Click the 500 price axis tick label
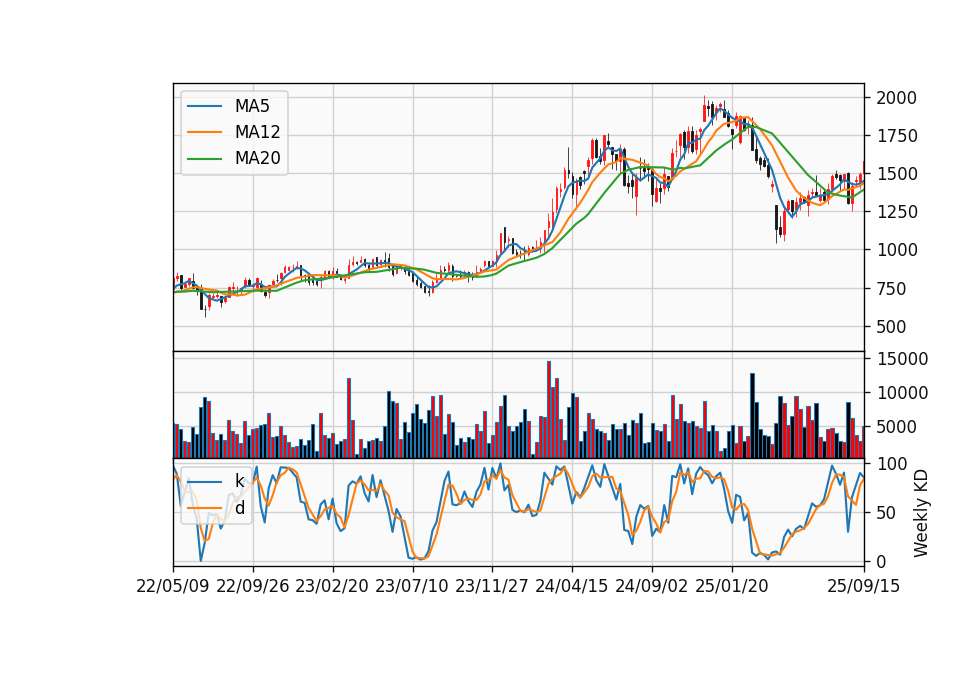960x690 pixels. pos(891,326)
